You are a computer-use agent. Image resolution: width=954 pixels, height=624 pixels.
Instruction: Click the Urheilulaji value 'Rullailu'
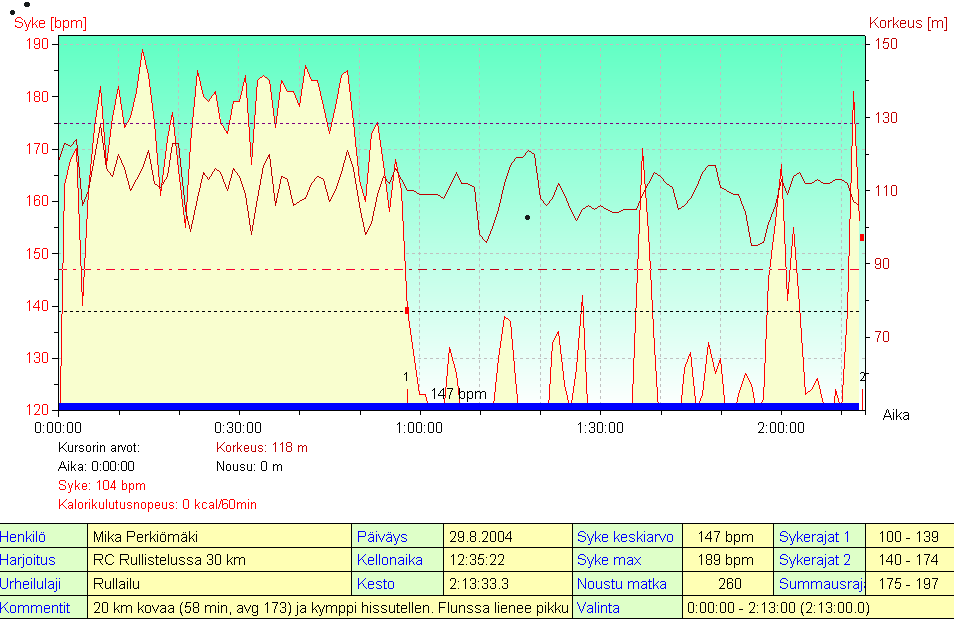[117, 584]
